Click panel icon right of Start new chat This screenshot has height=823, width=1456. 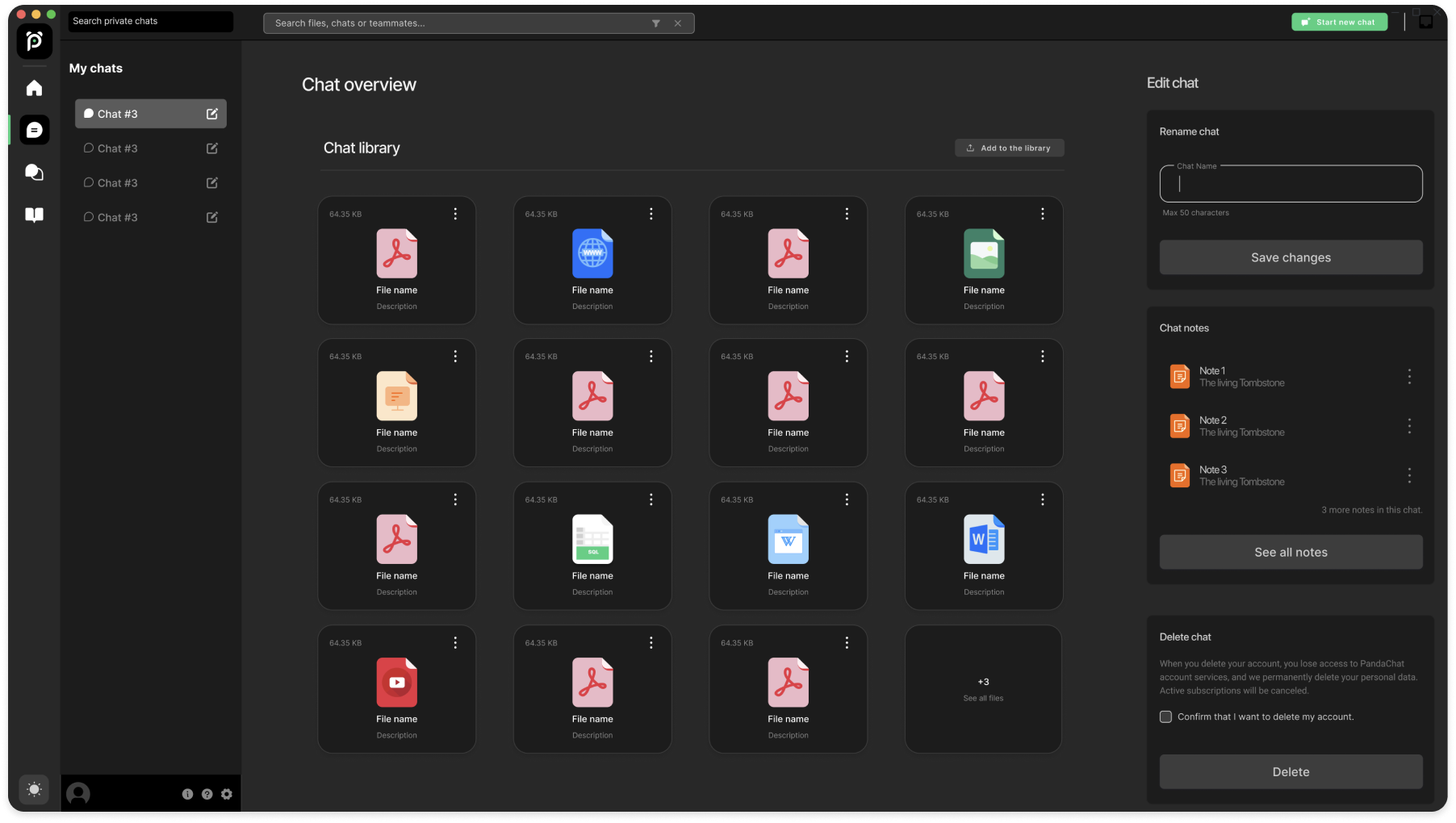(x=1426, y=22)
